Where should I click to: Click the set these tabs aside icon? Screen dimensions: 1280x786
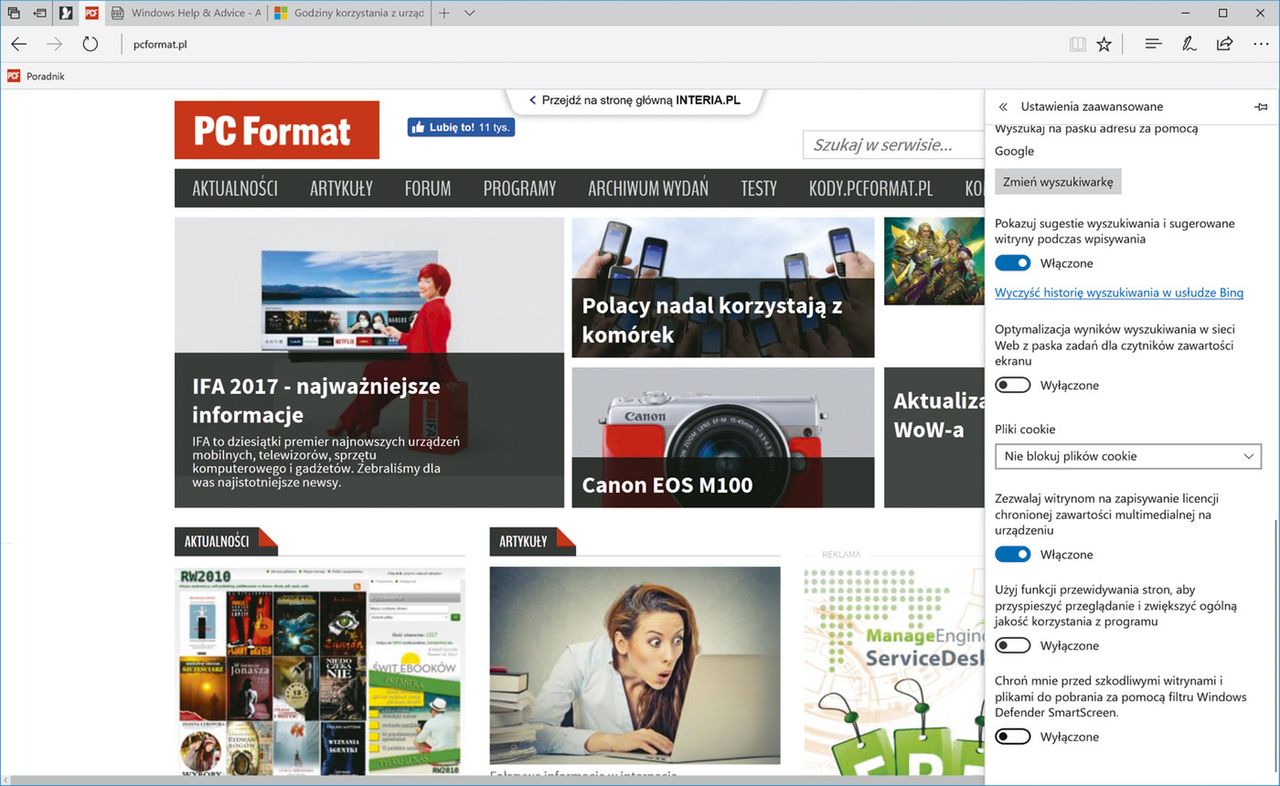click(39, 13)
